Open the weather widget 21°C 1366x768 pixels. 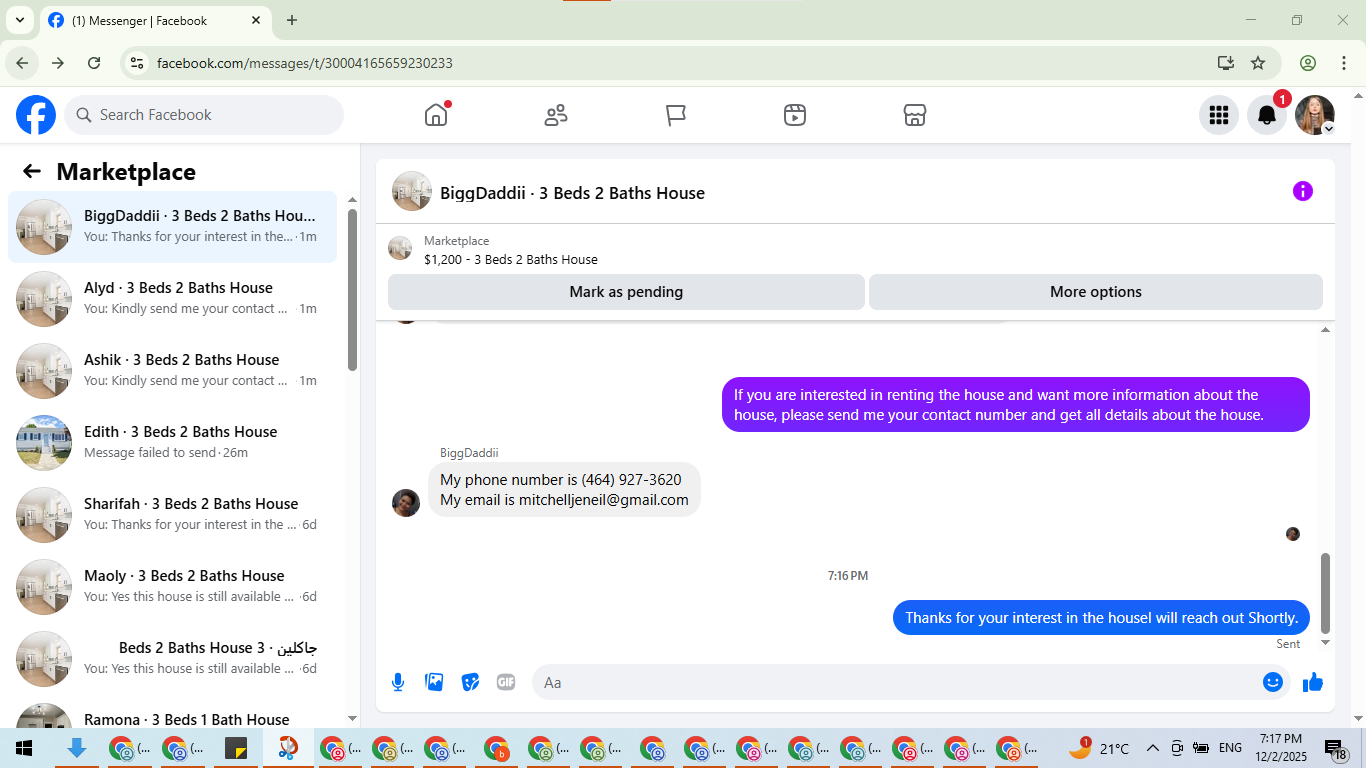[1099, 748]
